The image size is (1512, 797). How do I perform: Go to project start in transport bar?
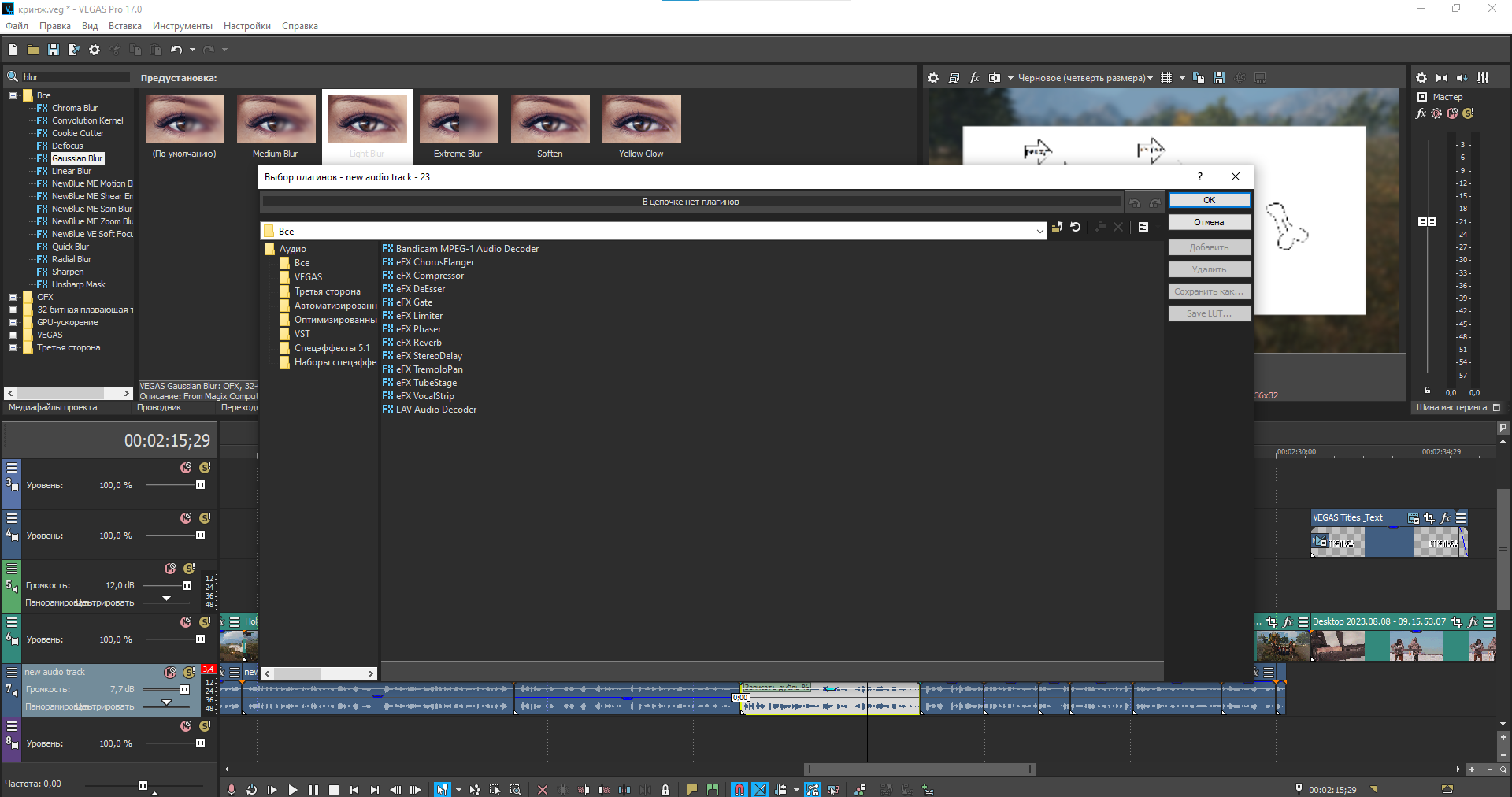354,789
